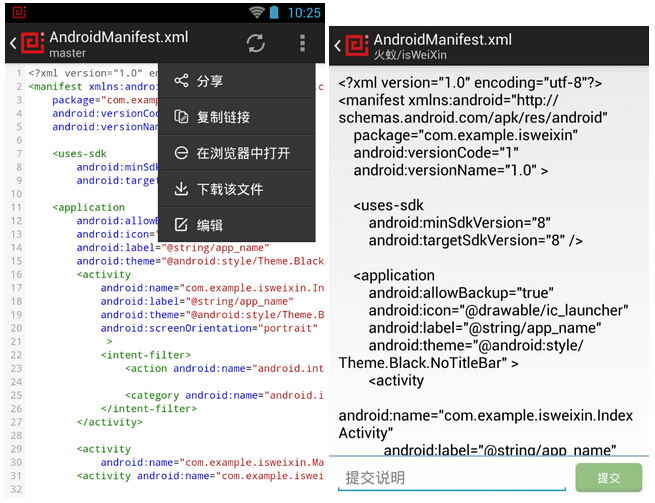The image size is (655, 503).
Task: Tap the back chevron beside master title
Action: [x=12, y=44]
